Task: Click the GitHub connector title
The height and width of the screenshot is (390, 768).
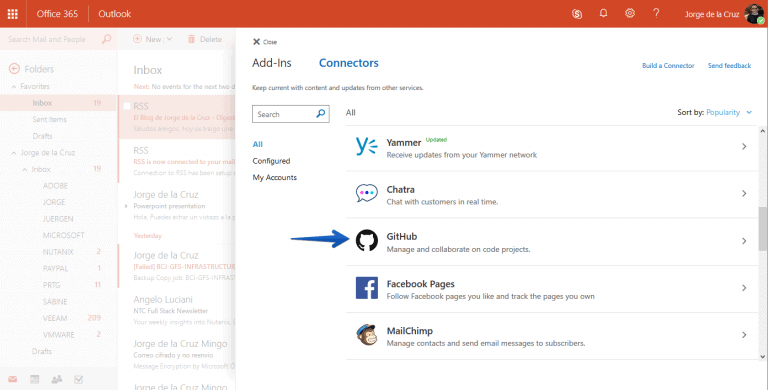Action: [x=402, y=236]
